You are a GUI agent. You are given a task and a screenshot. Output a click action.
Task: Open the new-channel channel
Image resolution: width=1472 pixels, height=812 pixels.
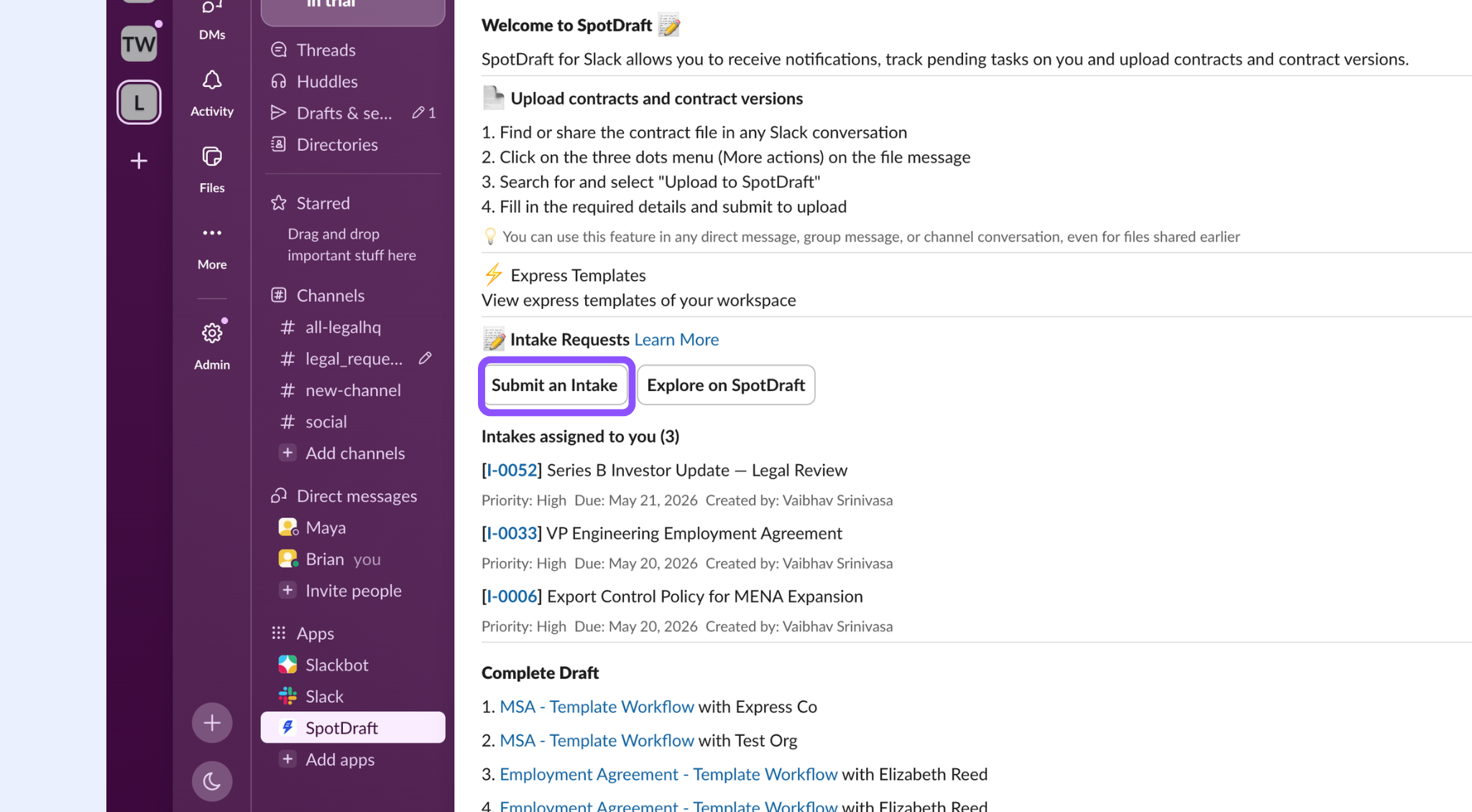coord(353,390)
